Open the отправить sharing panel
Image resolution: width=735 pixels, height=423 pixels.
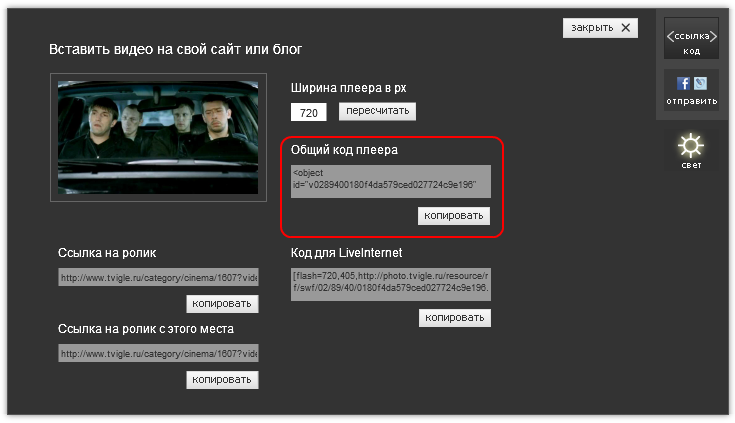click(x=692, y=92)
